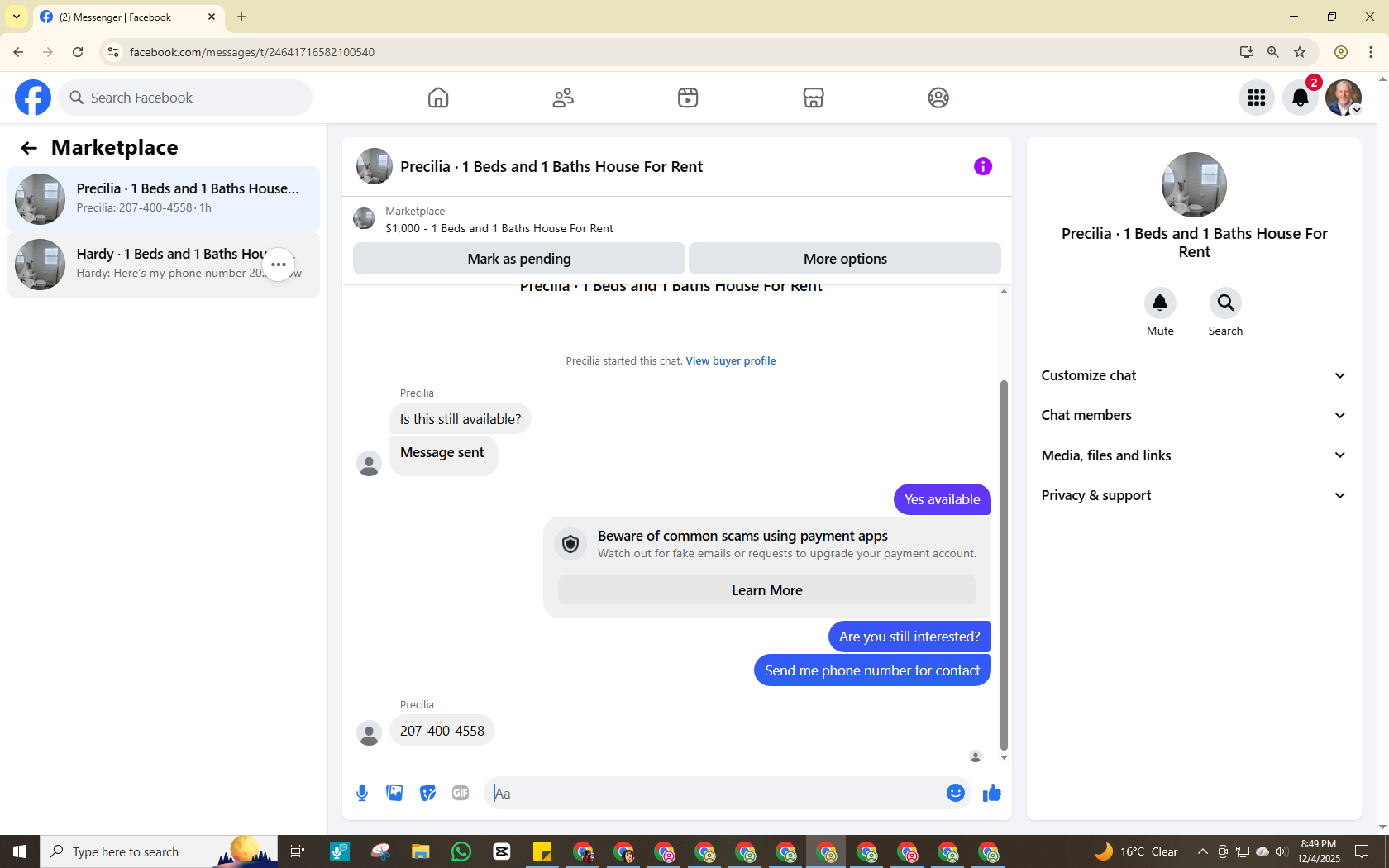The image size is (1389, 868).
Task: Click the browser address bar URL
Action: 252,52
